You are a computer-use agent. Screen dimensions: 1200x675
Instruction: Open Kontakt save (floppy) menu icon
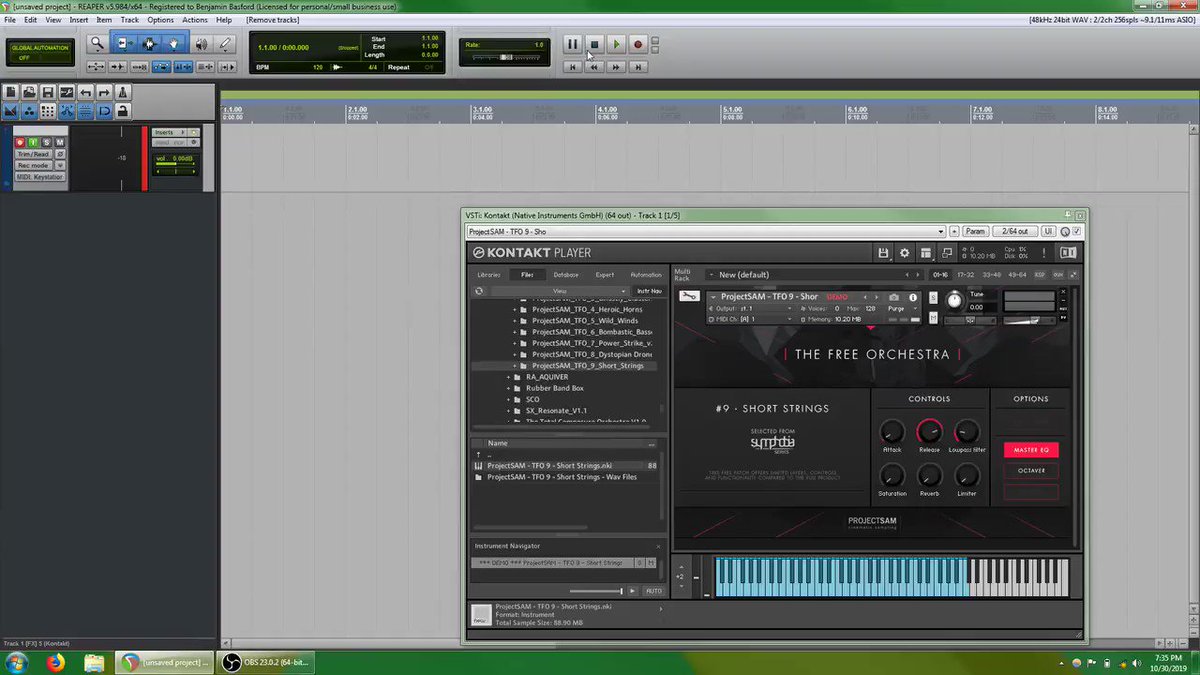pos(883,253)
